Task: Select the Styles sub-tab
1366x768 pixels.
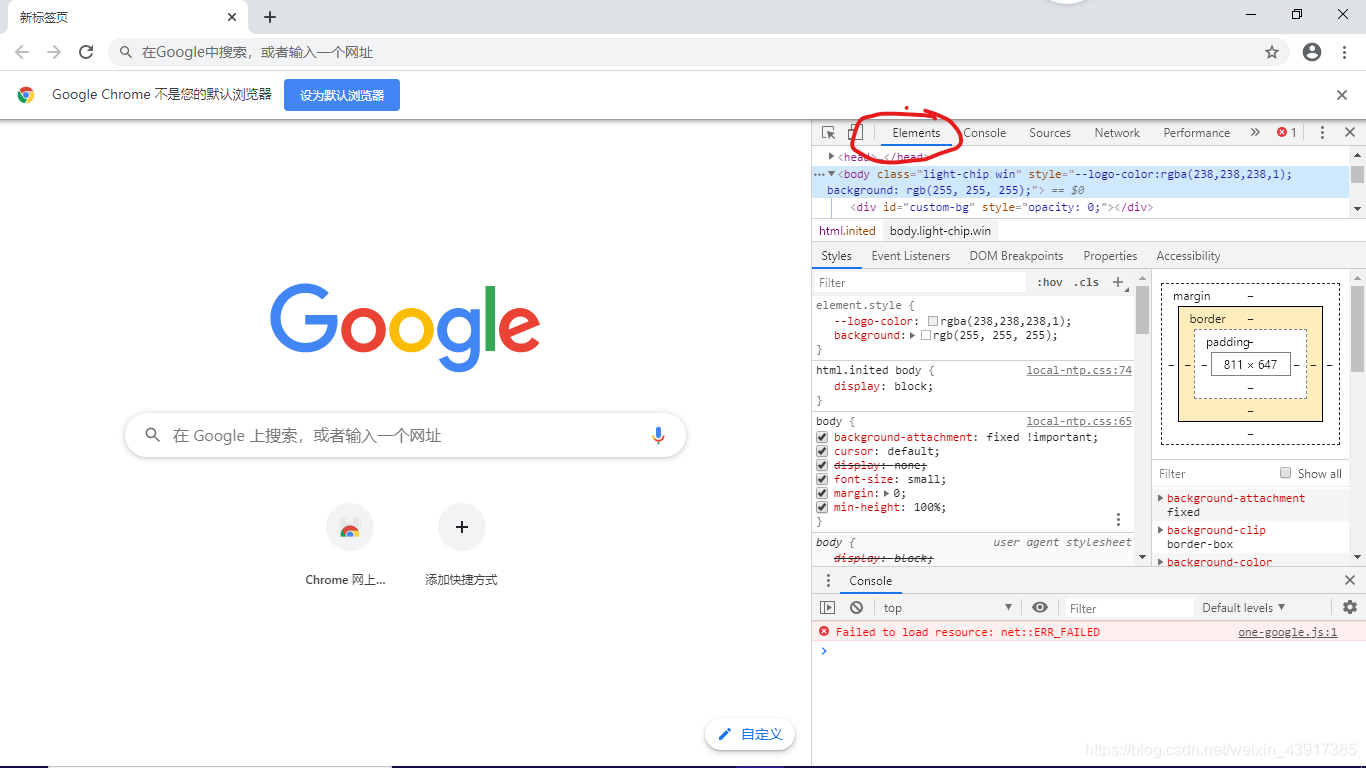Action: point(836,256)
